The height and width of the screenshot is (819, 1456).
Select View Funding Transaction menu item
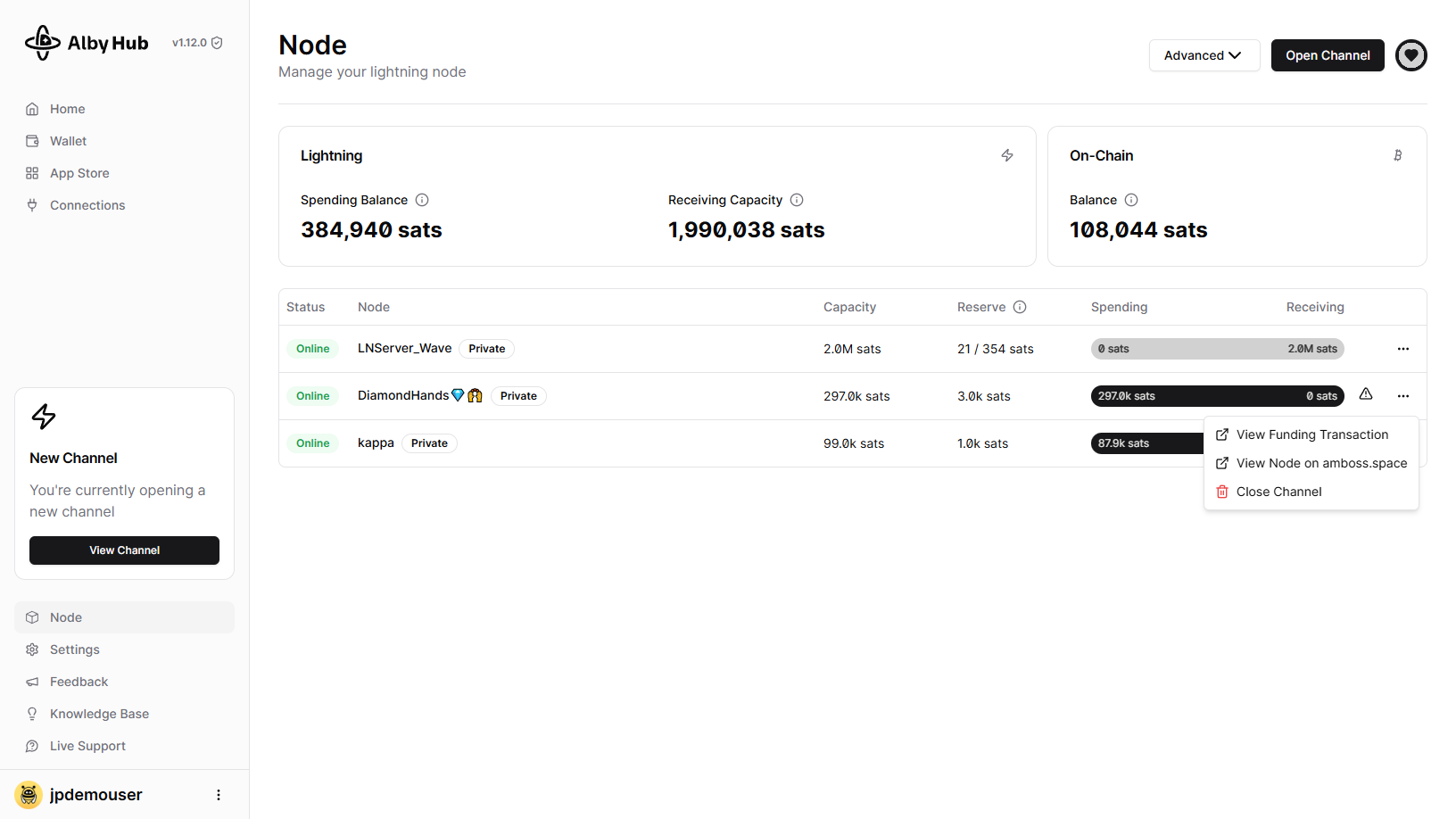tap(1311, 434)
